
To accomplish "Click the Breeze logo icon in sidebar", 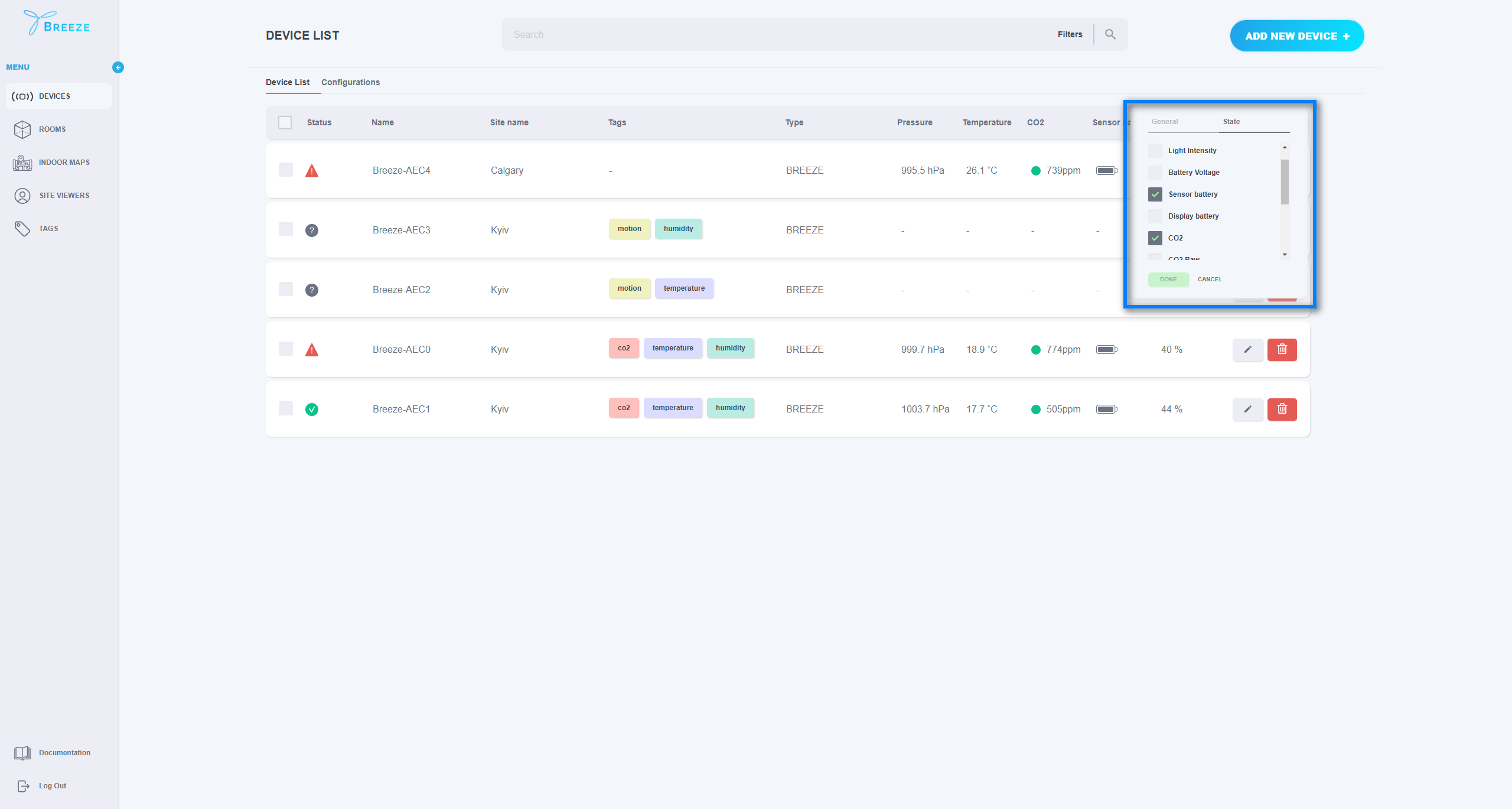I will click(x=35, y=22).
